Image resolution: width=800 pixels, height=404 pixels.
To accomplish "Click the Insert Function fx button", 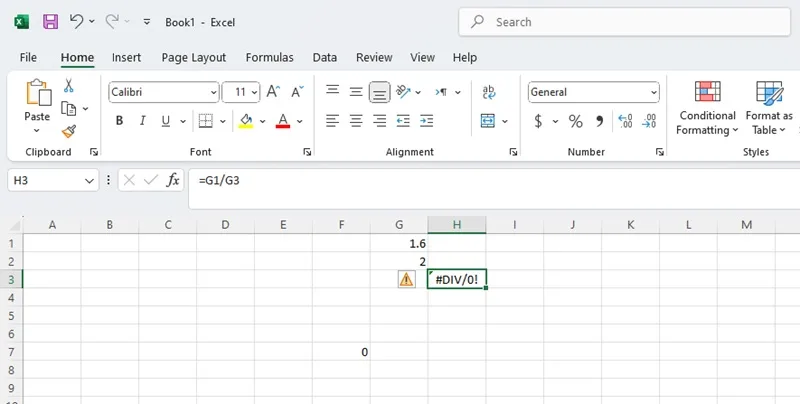I will [173, 180].
